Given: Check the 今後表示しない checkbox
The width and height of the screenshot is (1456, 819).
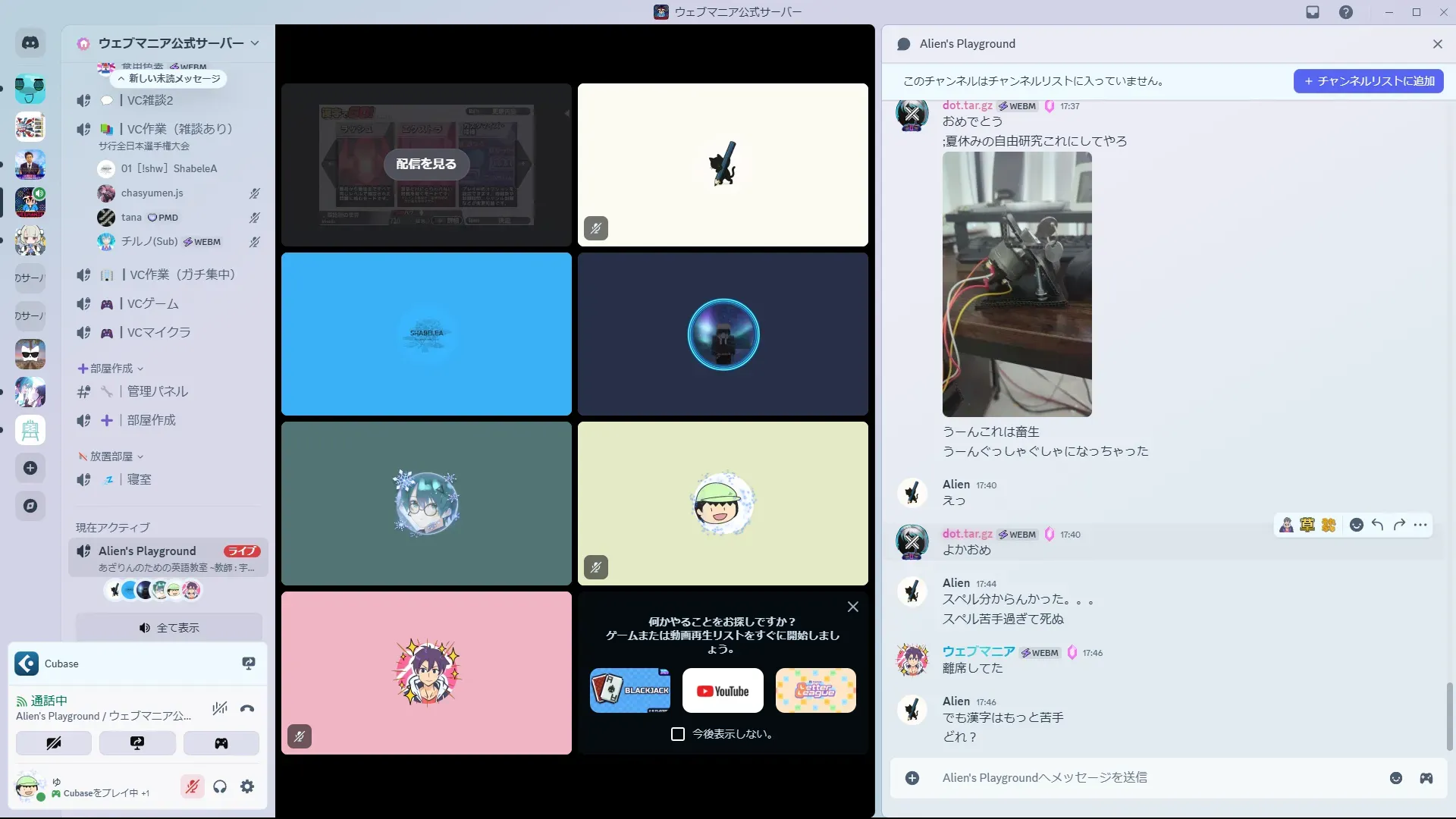Looking at the screenshot, I should tap(678, 734).
